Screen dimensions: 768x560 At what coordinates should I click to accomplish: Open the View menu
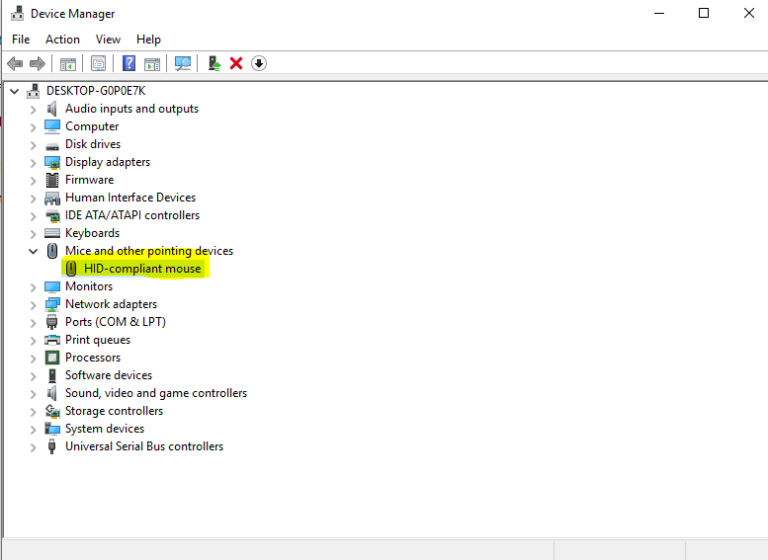pos(108,39)
